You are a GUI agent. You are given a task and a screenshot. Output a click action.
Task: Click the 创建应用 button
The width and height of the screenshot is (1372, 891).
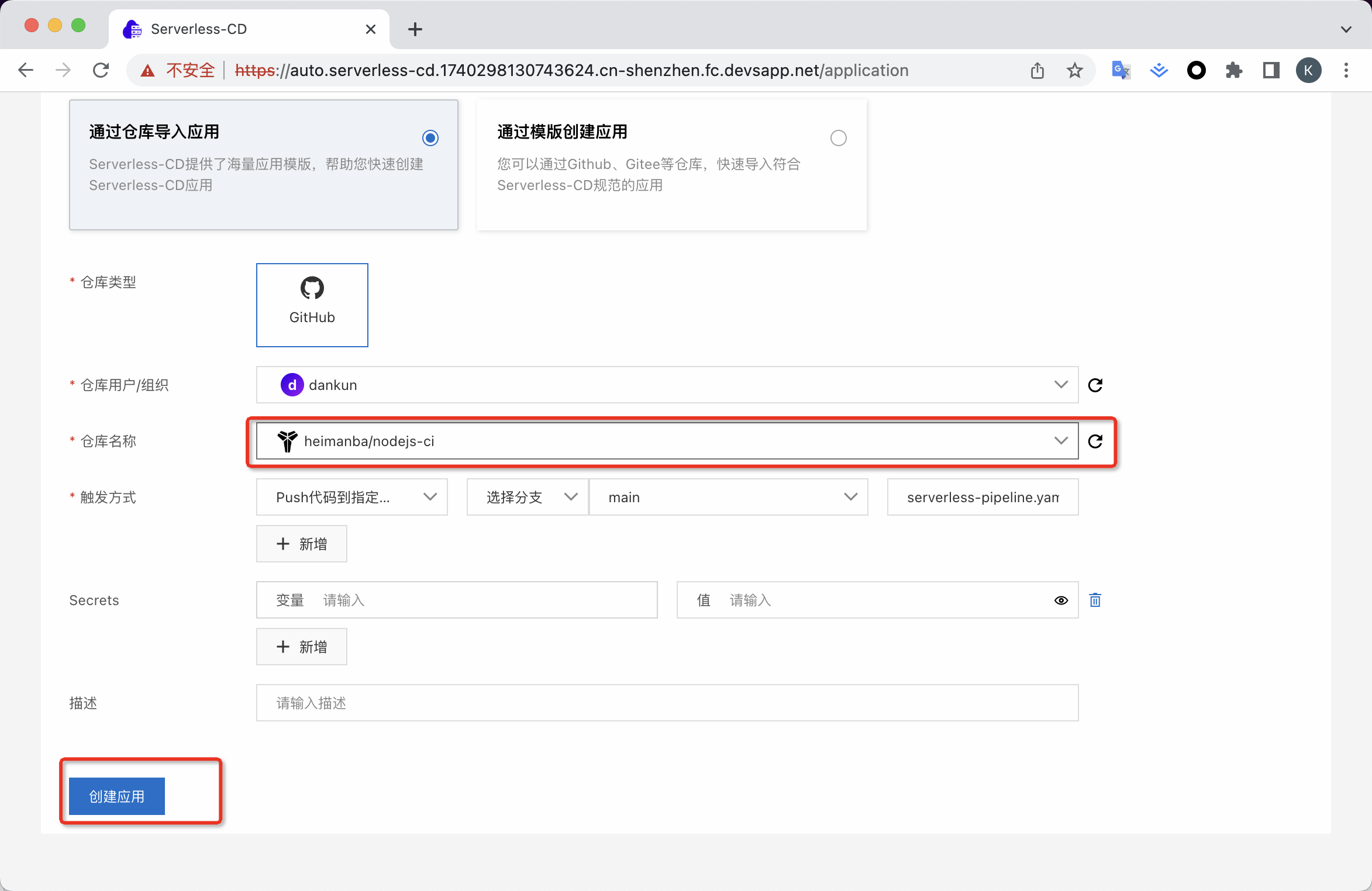[x=116, y=796]
